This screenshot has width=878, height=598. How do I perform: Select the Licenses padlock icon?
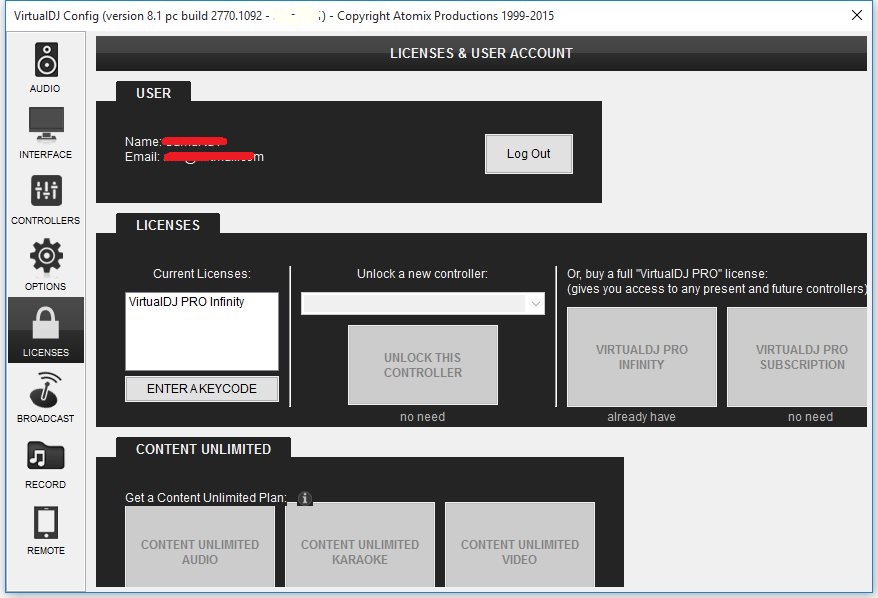(x=44, y=330)
